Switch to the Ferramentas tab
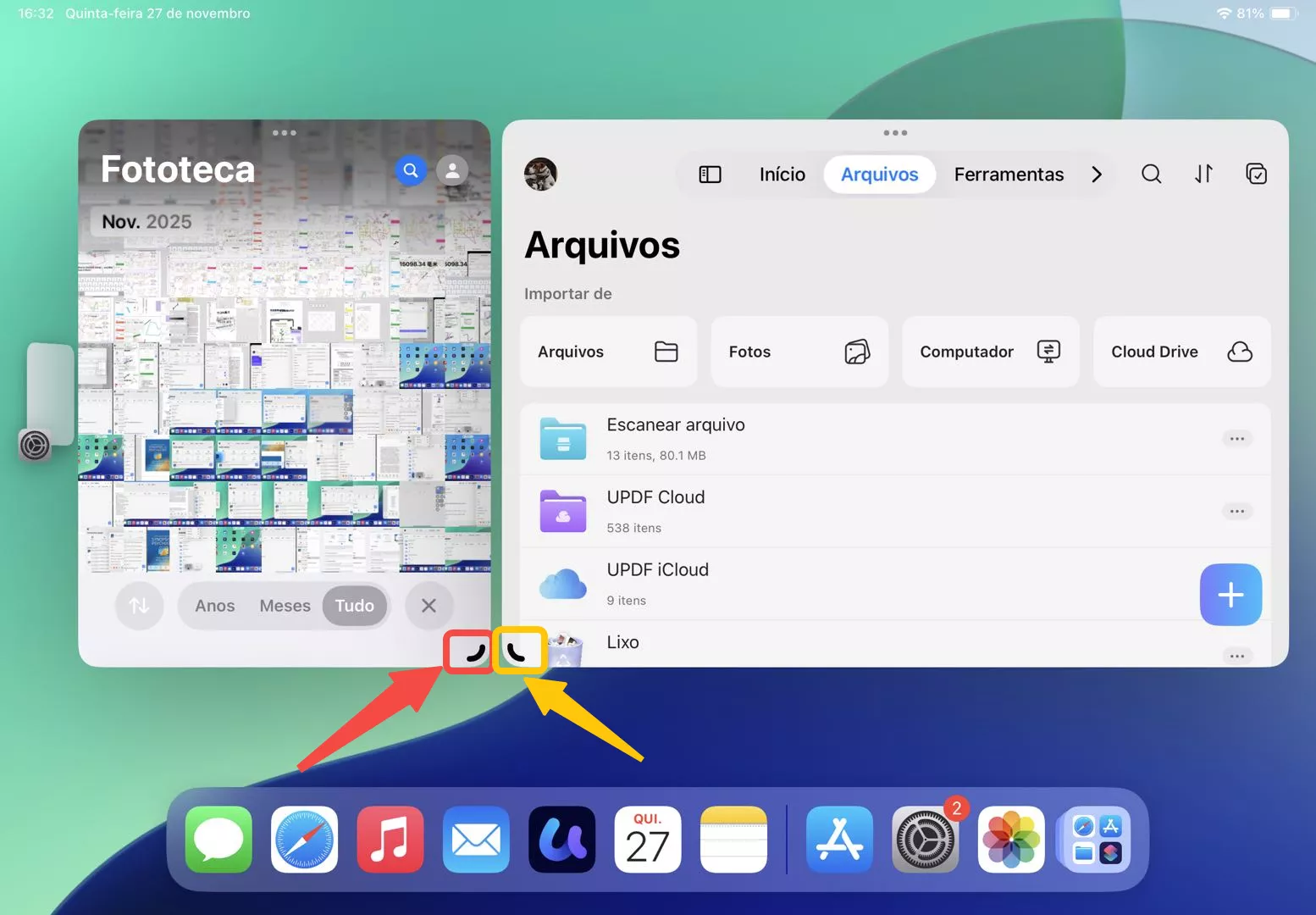The width and height of the screenshot is (1316, 915). (1009, 175)
